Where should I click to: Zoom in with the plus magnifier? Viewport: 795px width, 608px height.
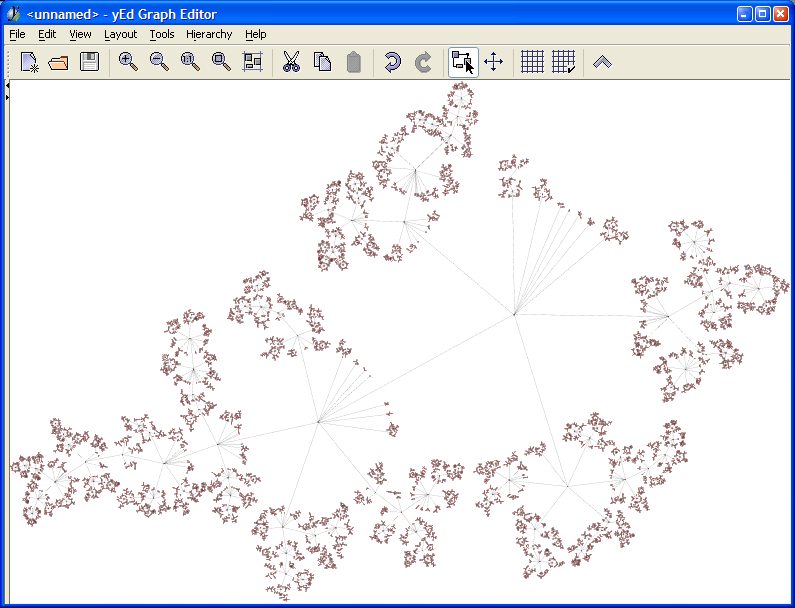point(128,62)
